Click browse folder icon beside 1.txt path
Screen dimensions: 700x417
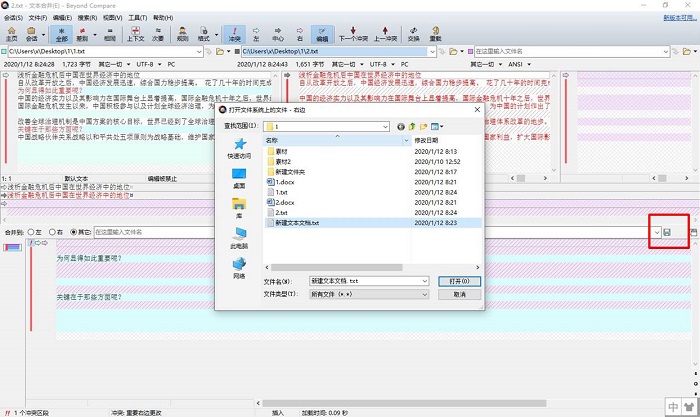(220, 52)
